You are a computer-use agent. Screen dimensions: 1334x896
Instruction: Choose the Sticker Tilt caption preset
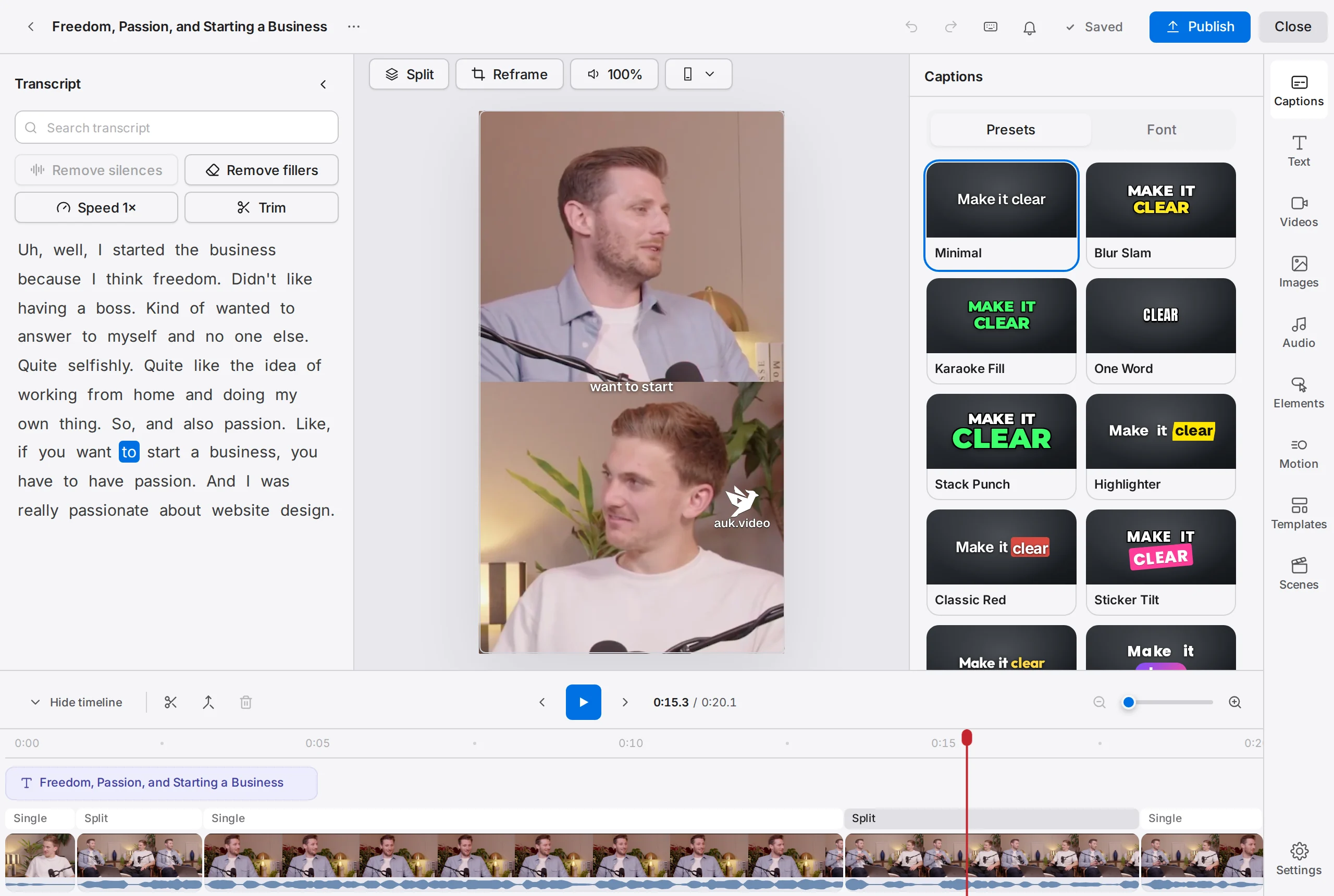pyautogui.click(x=1160, y=562)
